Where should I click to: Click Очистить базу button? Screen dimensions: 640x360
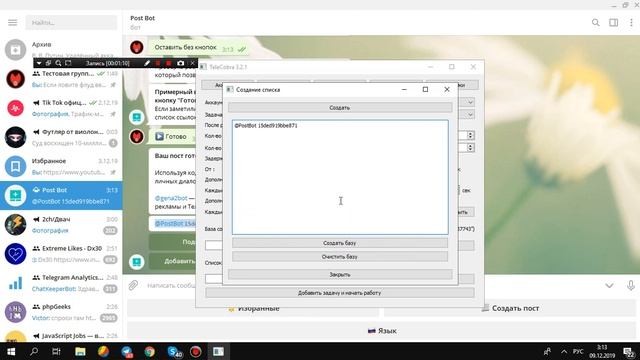pos(340,257)
